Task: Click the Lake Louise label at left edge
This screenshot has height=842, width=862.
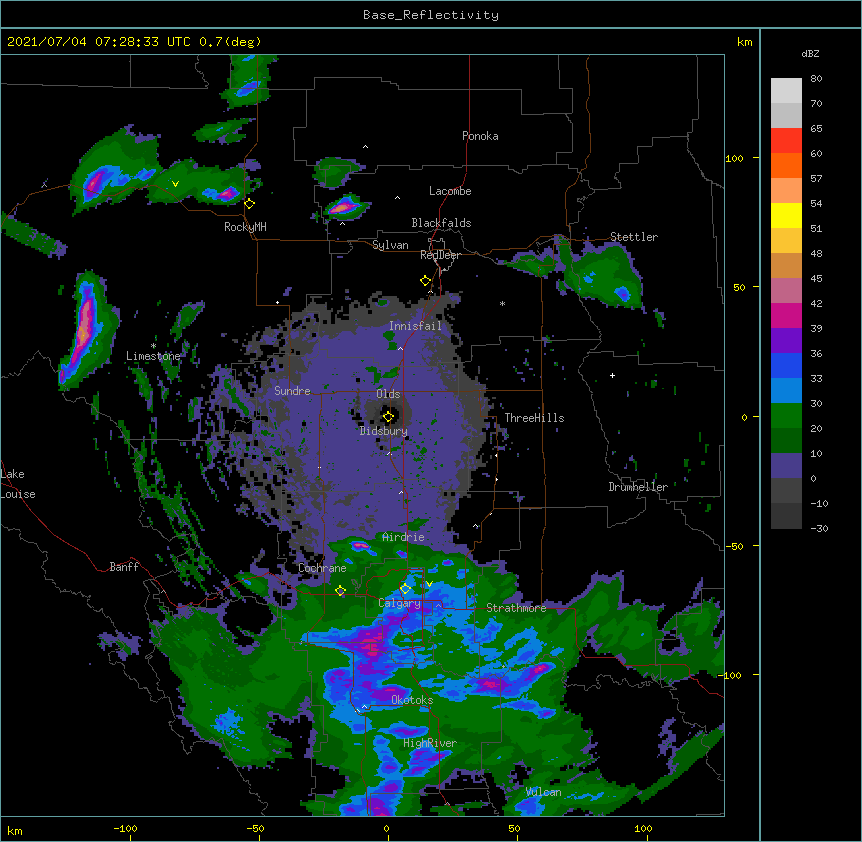Action: tap(18, 484)
